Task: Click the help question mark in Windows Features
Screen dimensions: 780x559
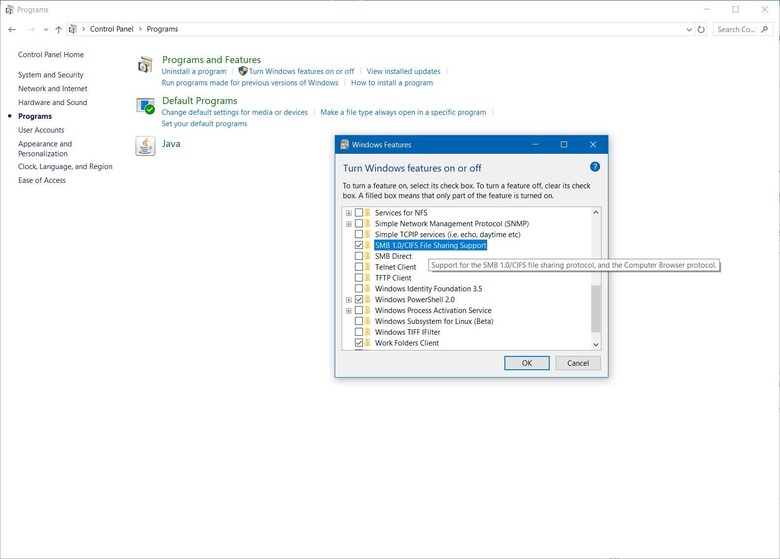Action: click(x=594, y=168)
